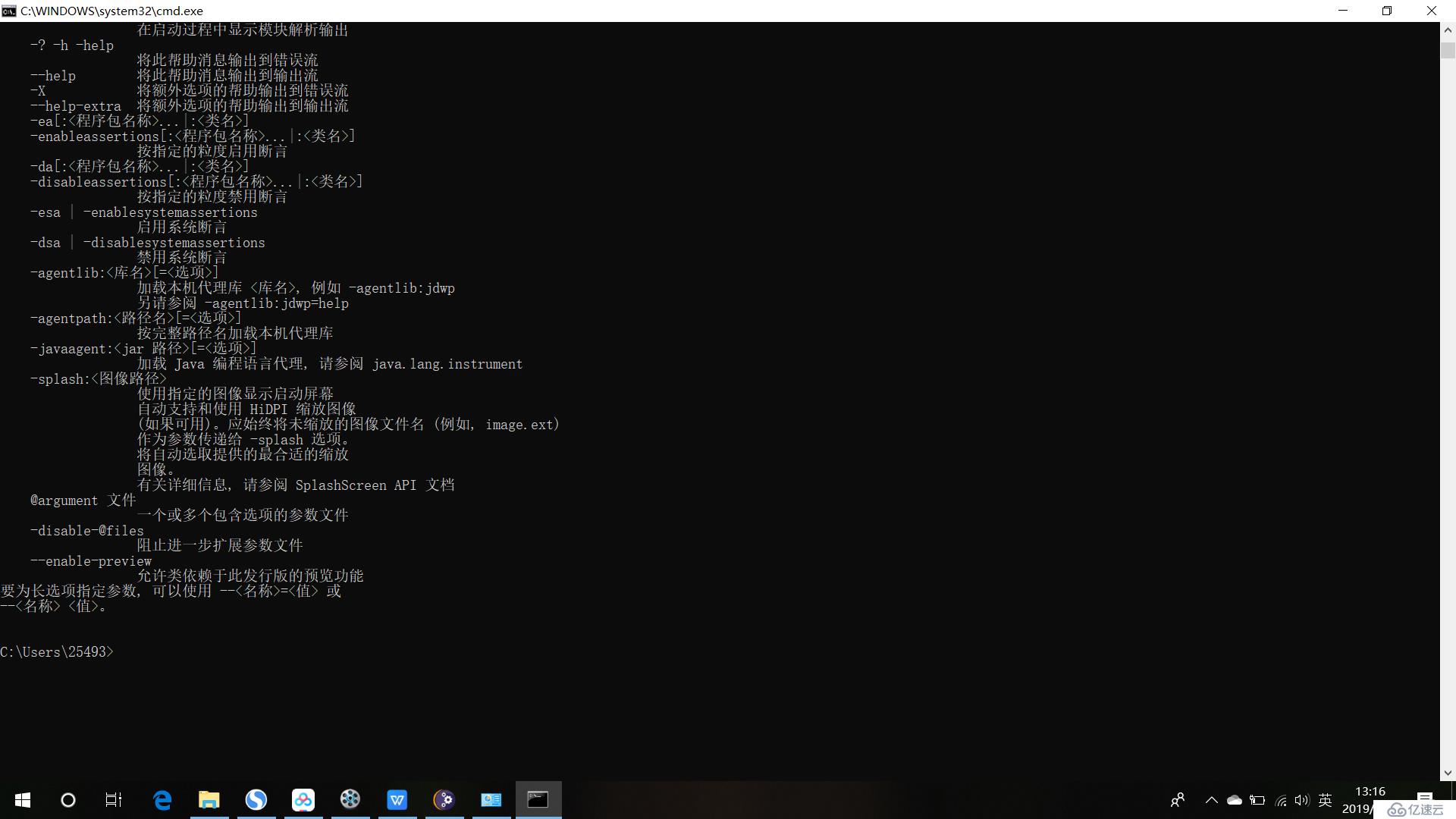Minimize the cmd.exe window
1456x819 pixels.
pos(1344,11)
